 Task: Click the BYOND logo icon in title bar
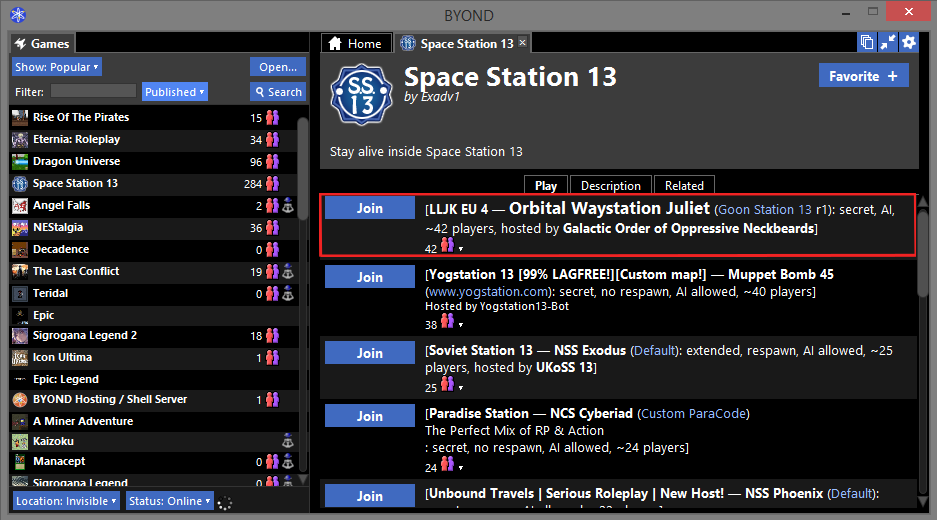click(x=18, y=14)
